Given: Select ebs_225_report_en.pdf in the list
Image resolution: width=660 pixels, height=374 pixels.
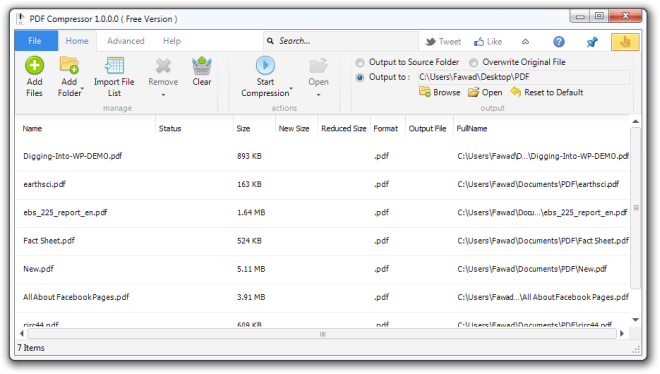Looking at the screenshot, I should click(322, 213).
